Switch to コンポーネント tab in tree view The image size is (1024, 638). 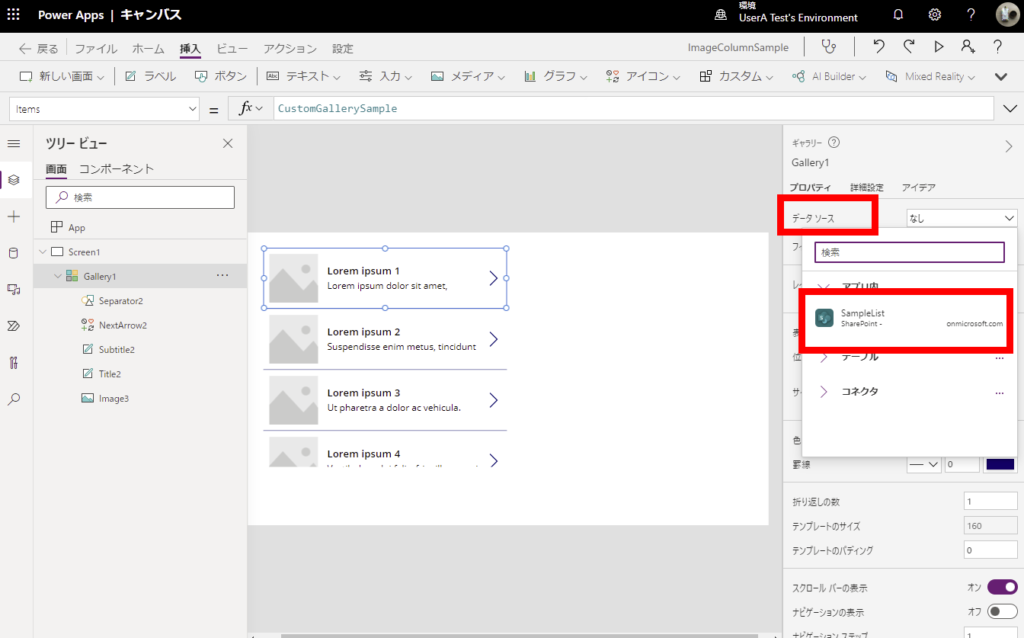pyautogui.click(x=116, y=168)
